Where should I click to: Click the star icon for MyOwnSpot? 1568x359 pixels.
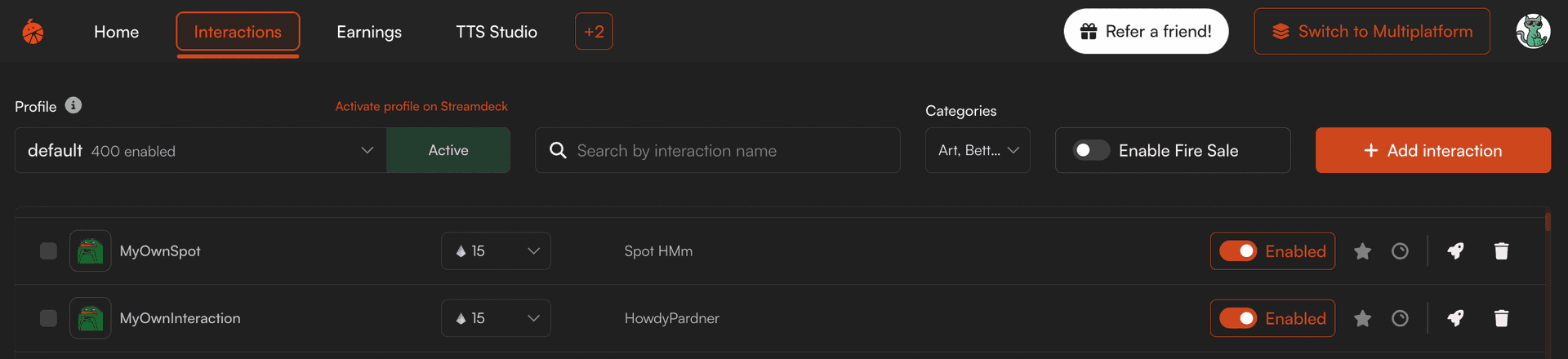click(1362, 251)
